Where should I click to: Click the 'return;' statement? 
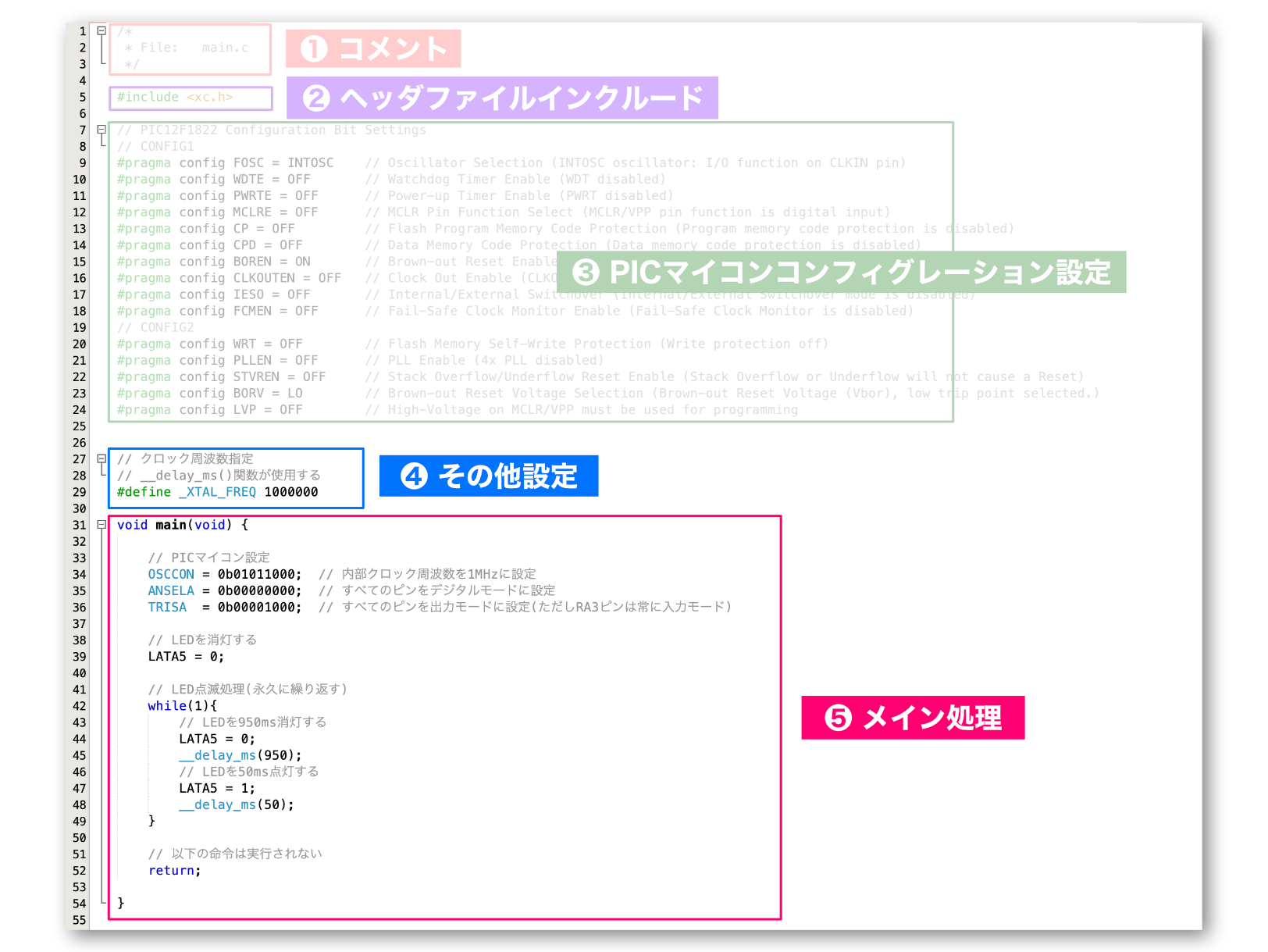point(175,870)
